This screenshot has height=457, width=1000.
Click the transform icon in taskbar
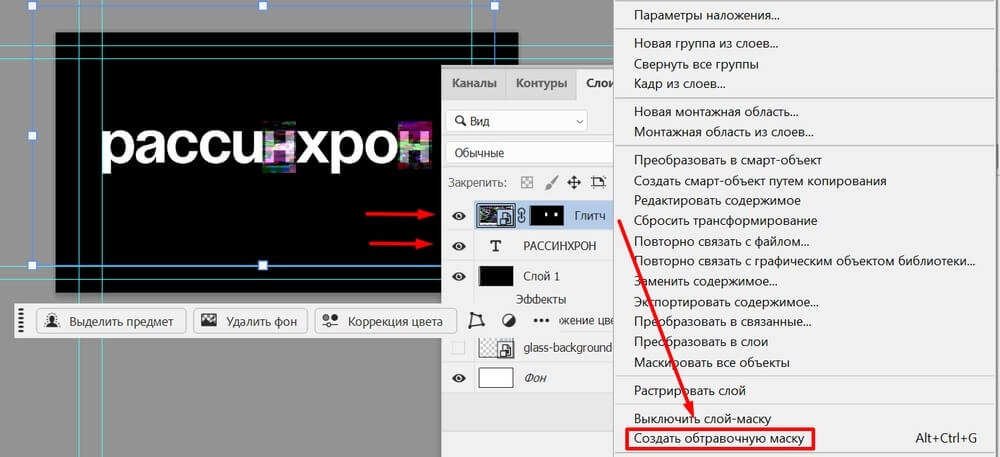[476, 321]
